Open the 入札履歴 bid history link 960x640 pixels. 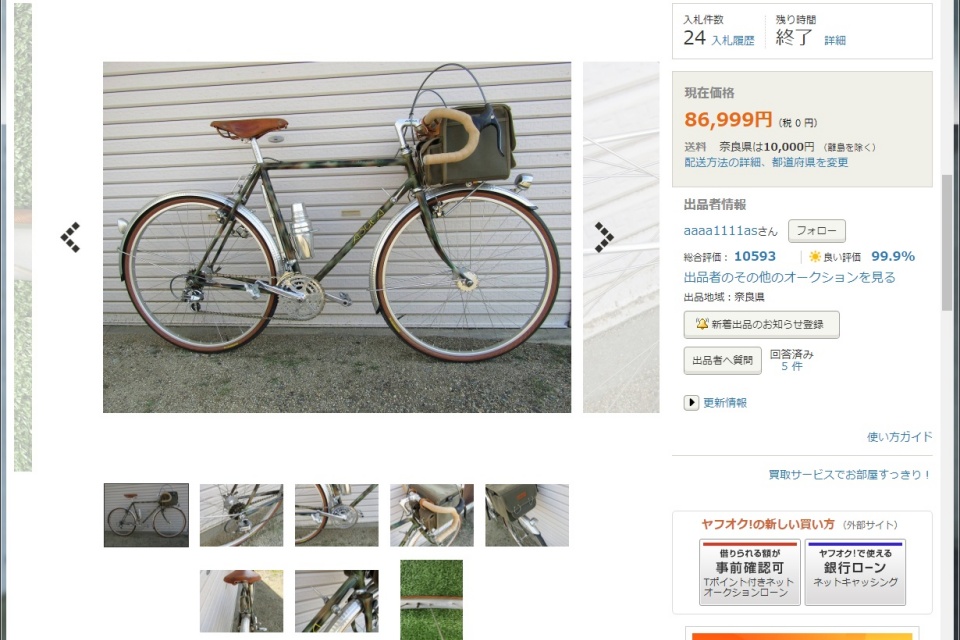point(733,40)
